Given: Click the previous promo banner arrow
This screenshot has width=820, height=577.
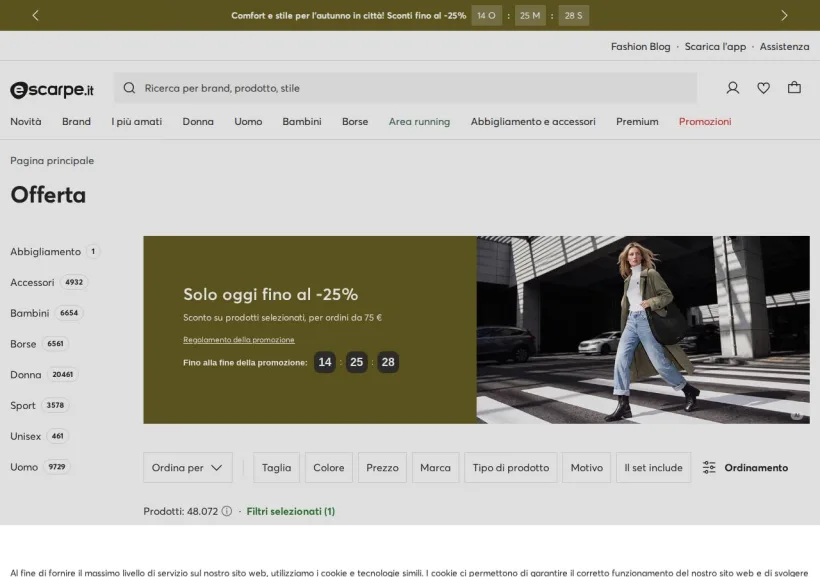Looking at the screenshot, I should pyautogui.click(x=35, y=15).
